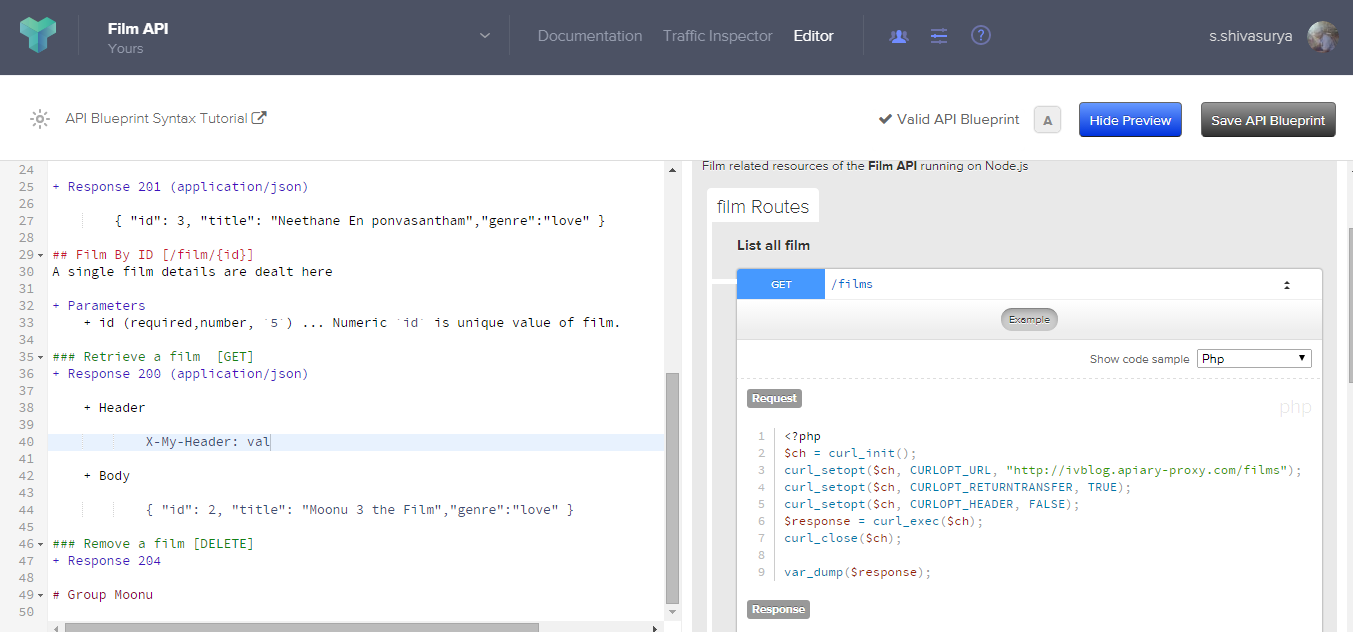Click the '+ Body' line in editor
Viewport: 1353px width, 632px height.
pos(107,476)
